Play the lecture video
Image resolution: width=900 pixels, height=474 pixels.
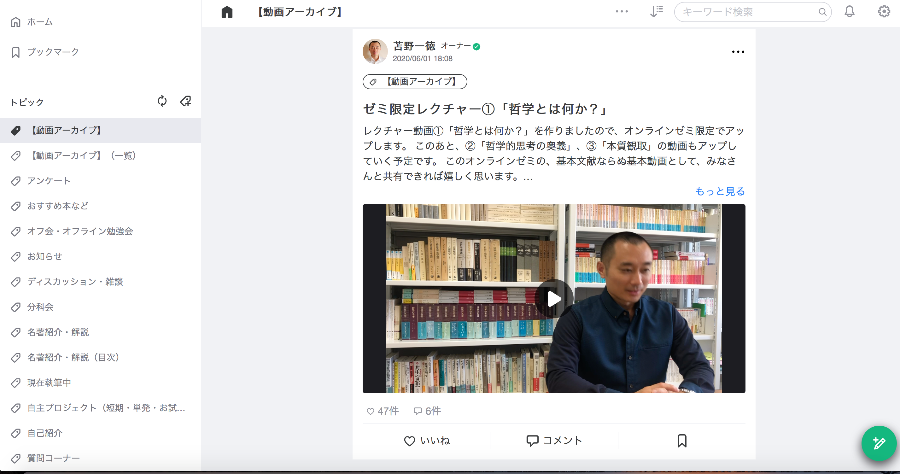[554, 298]
